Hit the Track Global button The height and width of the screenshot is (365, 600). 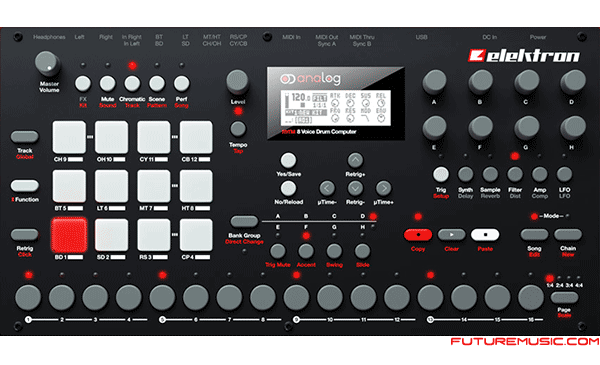tap(24, 137)
